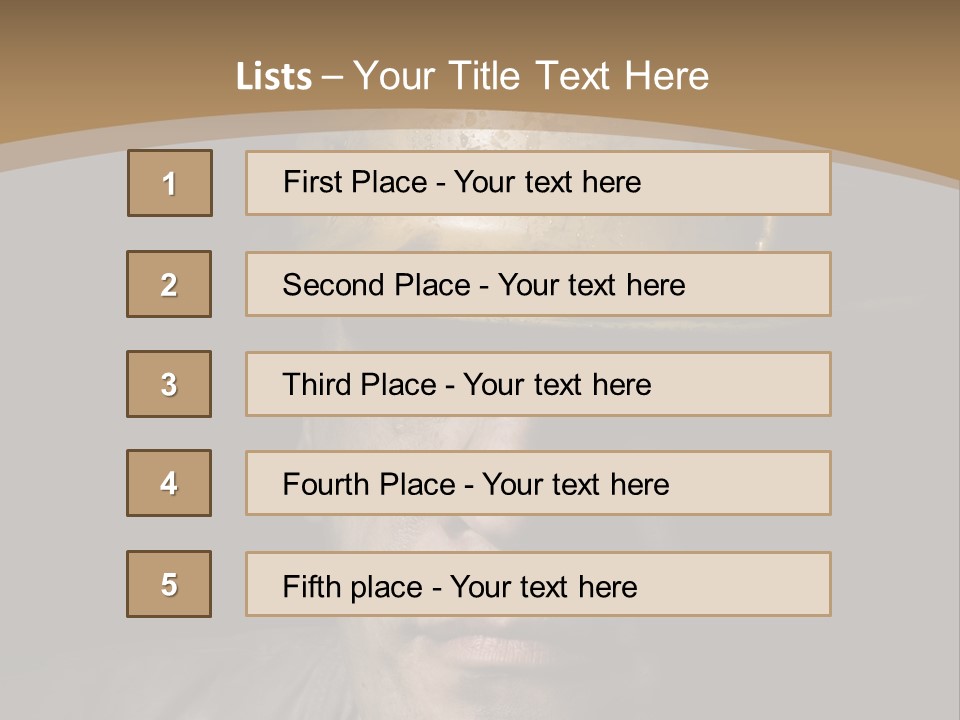
Task: Click the bold word Lists in title
Action: click(x=274, y=77)
